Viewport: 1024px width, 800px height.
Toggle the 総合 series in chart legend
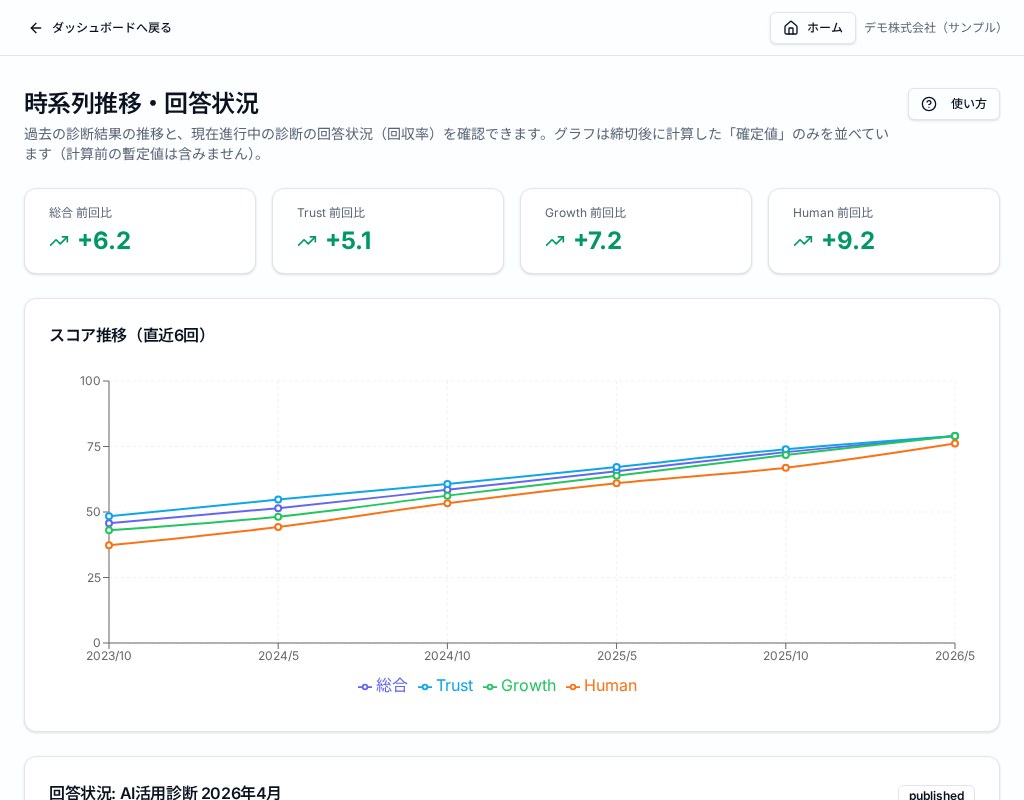[383, 686]
